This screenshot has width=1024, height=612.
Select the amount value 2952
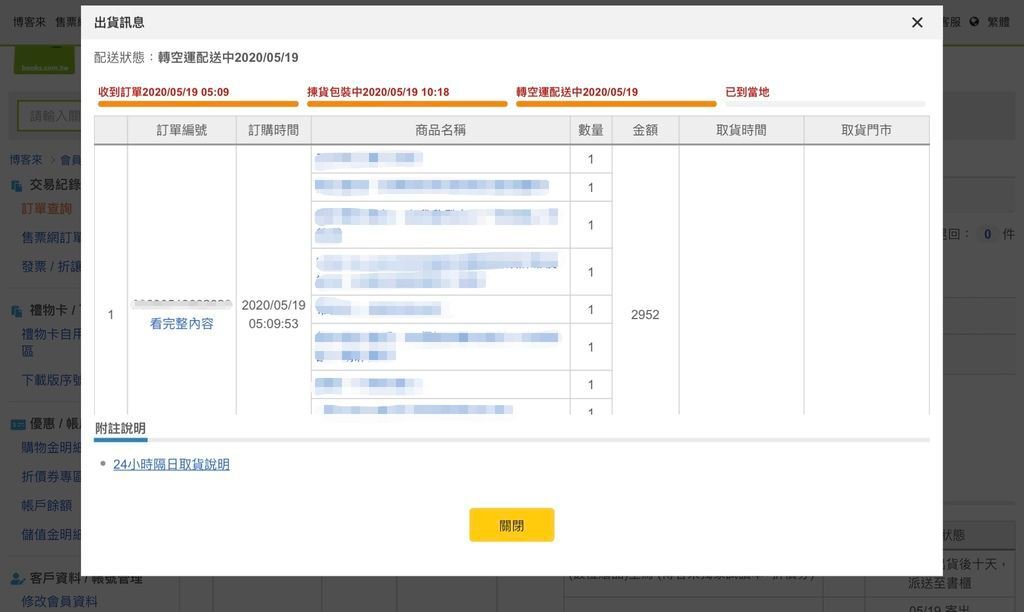tap(645, 315)
